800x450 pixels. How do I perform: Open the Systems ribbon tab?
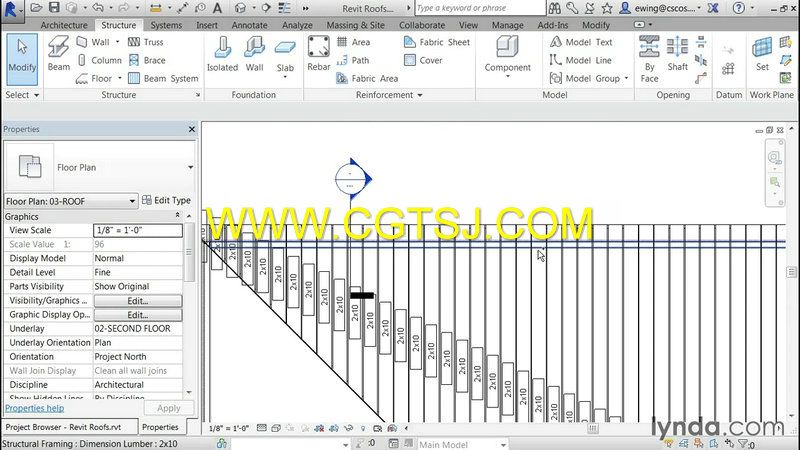click(166, 25)
